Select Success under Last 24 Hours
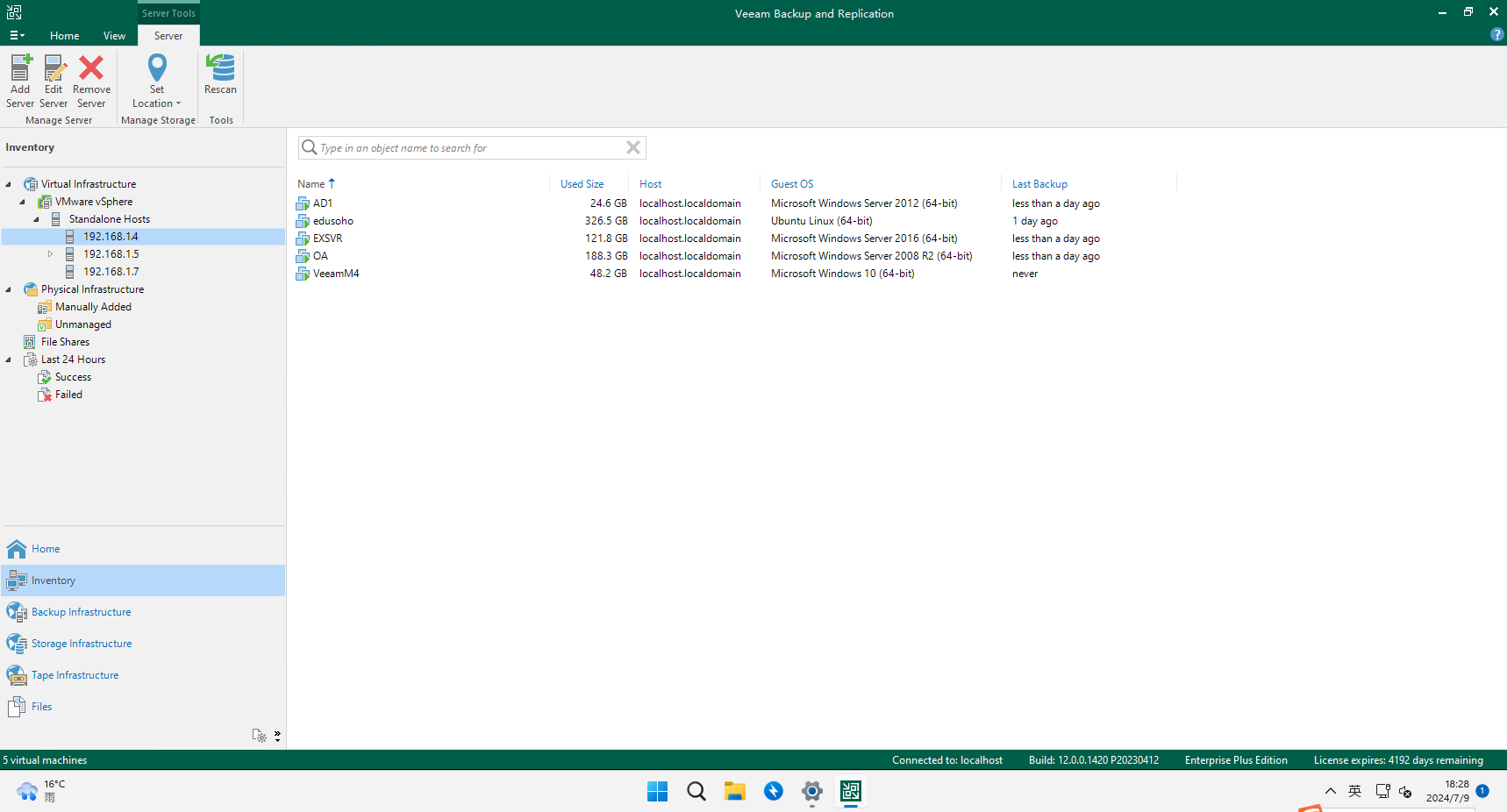 pos(73,377)
